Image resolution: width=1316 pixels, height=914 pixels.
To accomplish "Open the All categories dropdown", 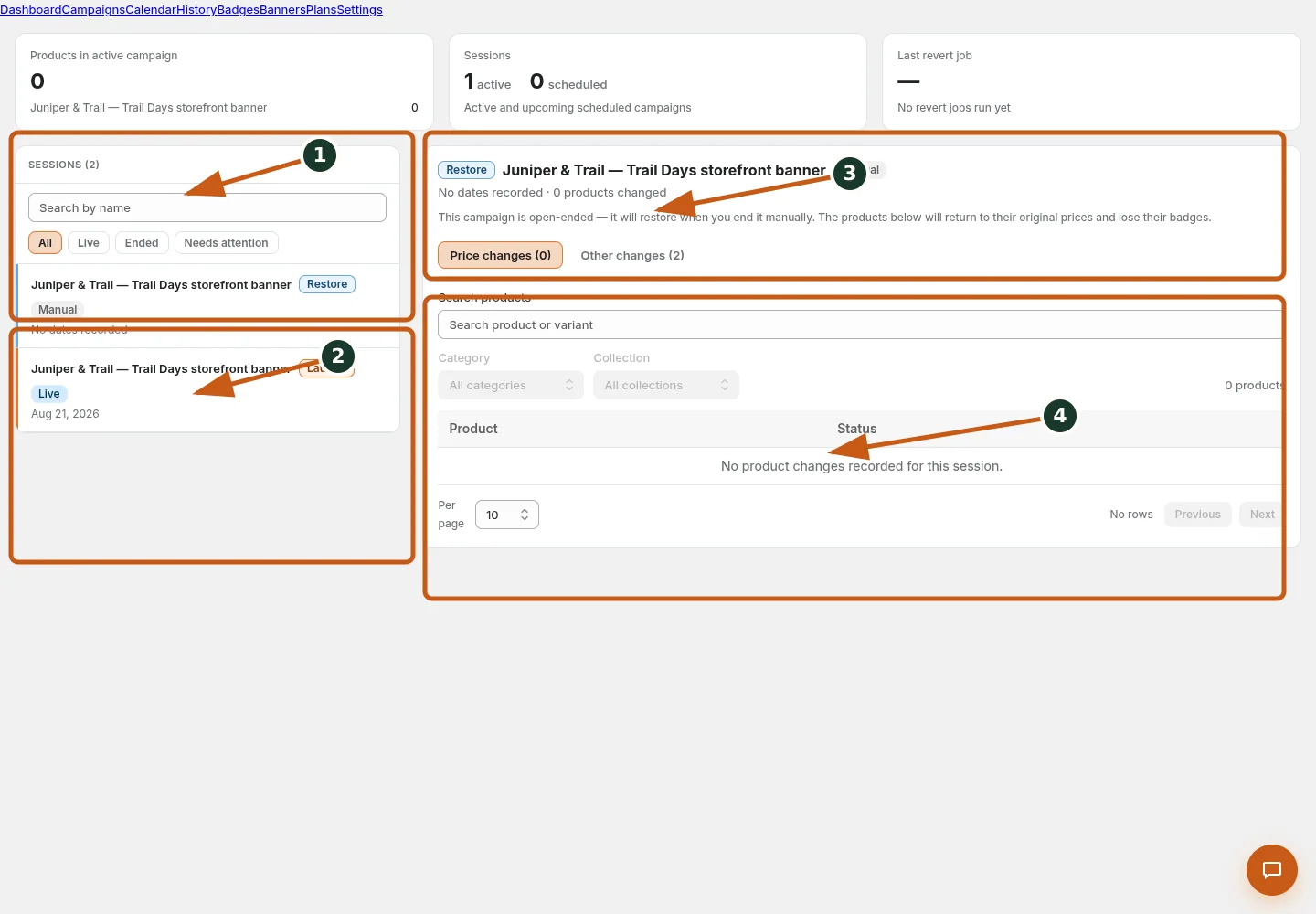I will click(511, 385).
